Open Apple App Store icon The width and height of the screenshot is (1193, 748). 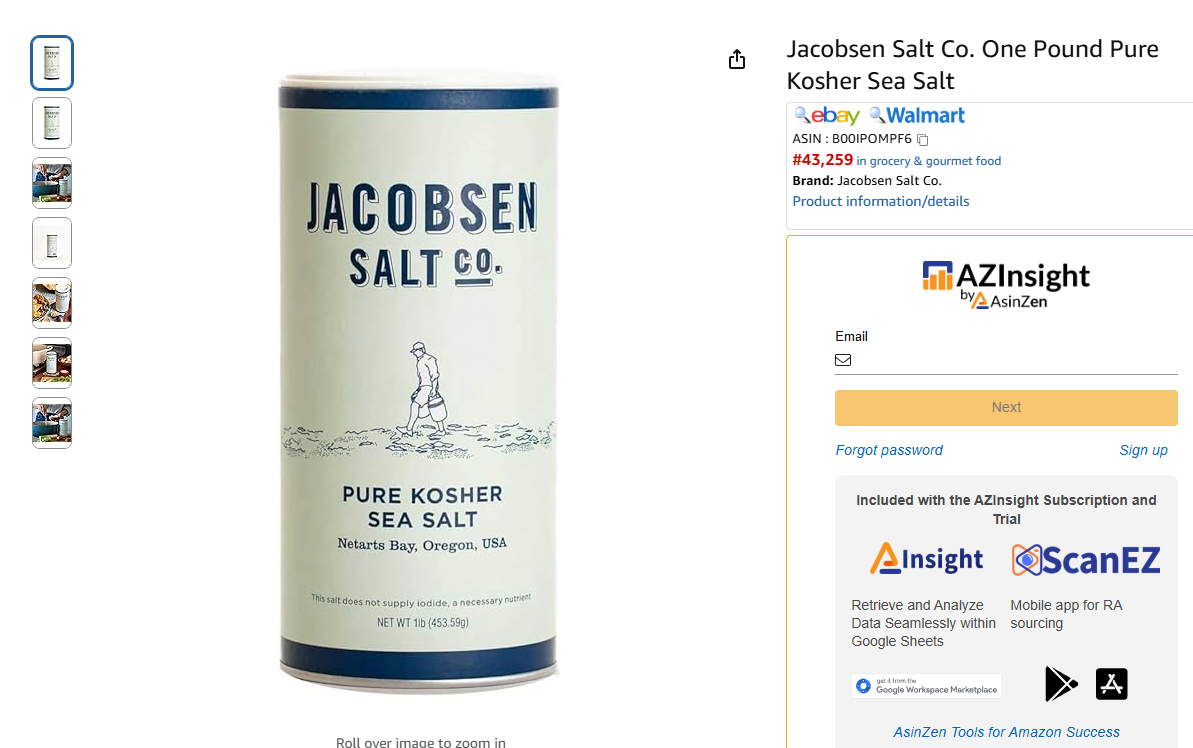pos(1111,683)
